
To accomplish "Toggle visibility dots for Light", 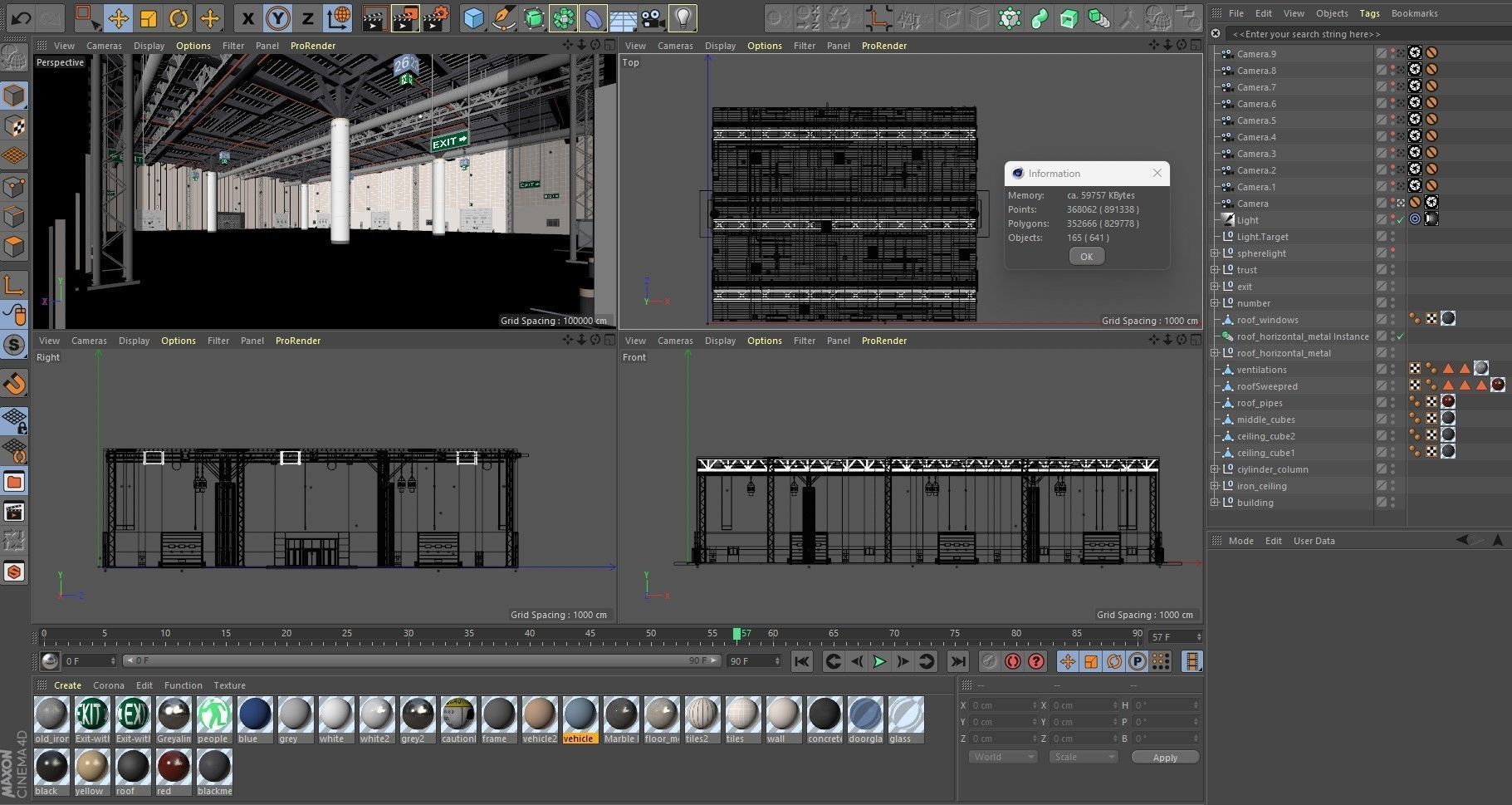I will [1392, 220].
